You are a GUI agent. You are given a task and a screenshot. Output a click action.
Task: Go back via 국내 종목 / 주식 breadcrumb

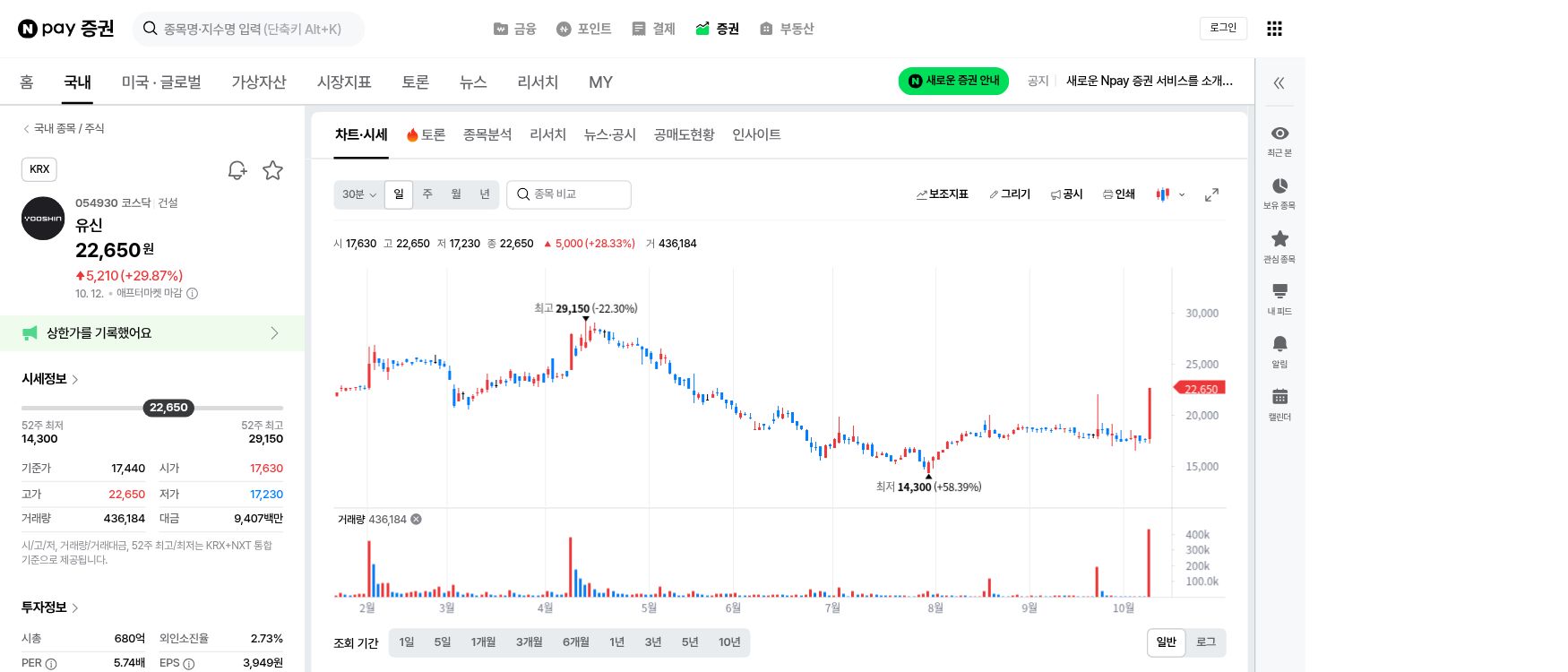(64, 129)
